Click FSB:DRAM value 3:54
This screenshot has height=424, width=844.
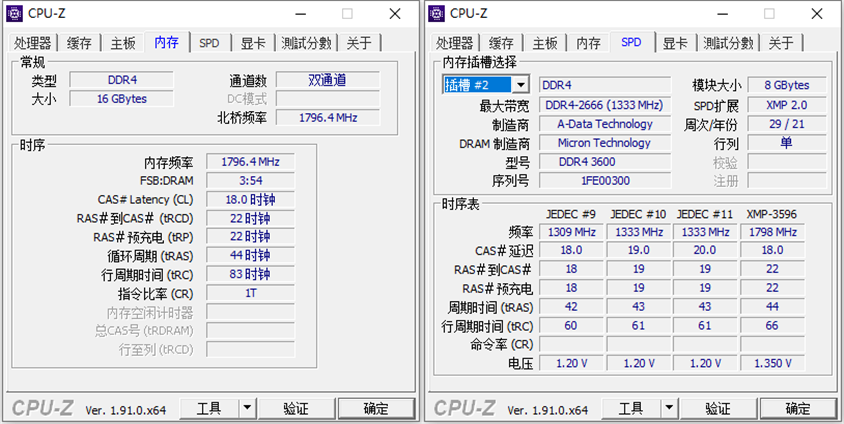pyautogui.click(x=250, y=181)
